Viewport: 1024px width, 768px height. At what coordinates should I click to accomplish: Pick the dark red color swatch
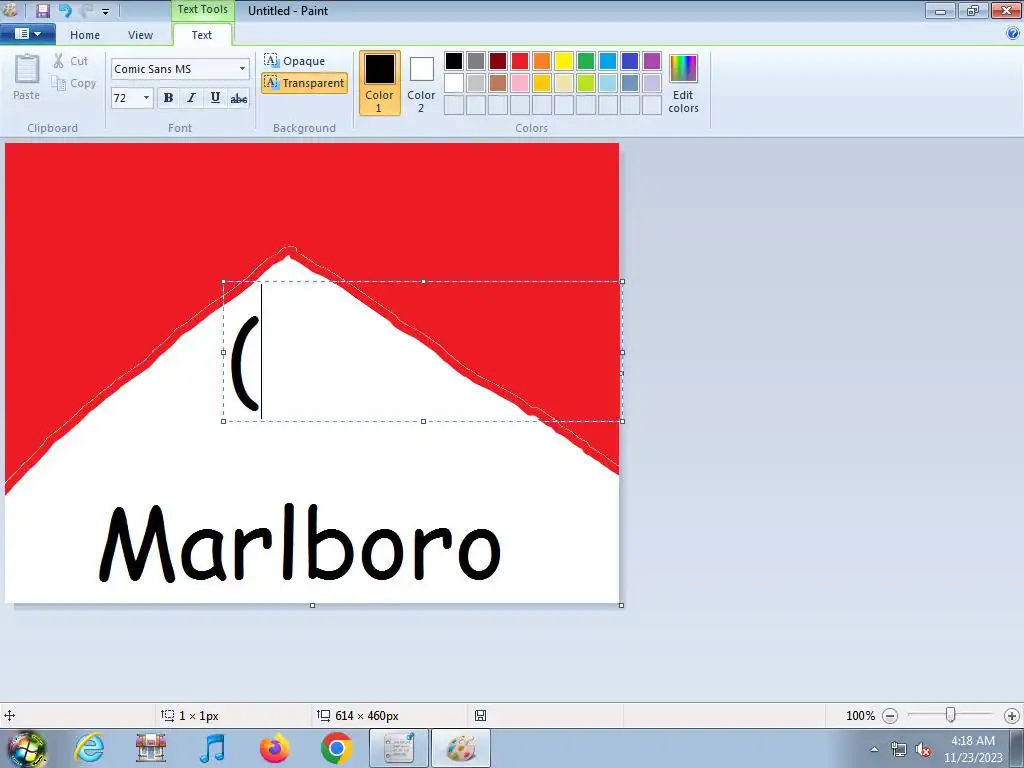coord(498,61)
